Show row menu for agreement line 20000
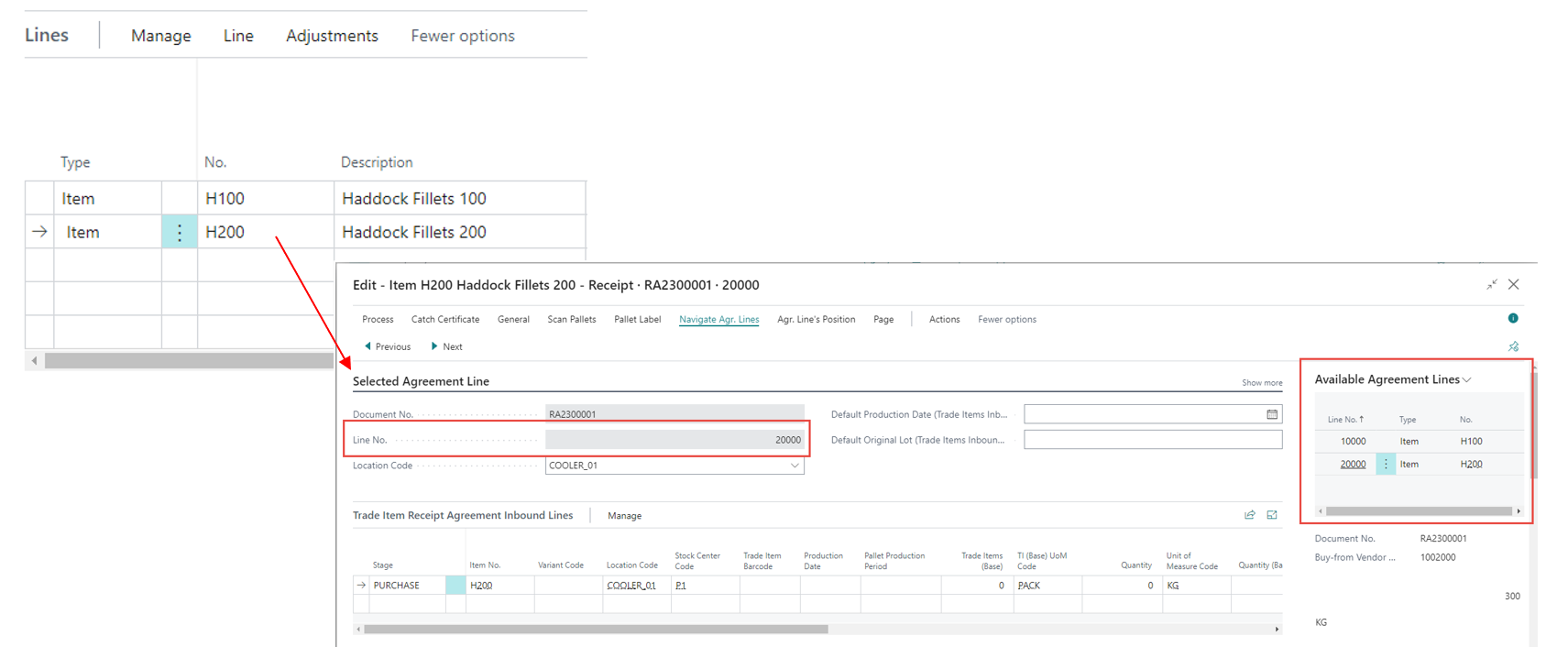This screenshot has height=647, width=1568. 1385,465
